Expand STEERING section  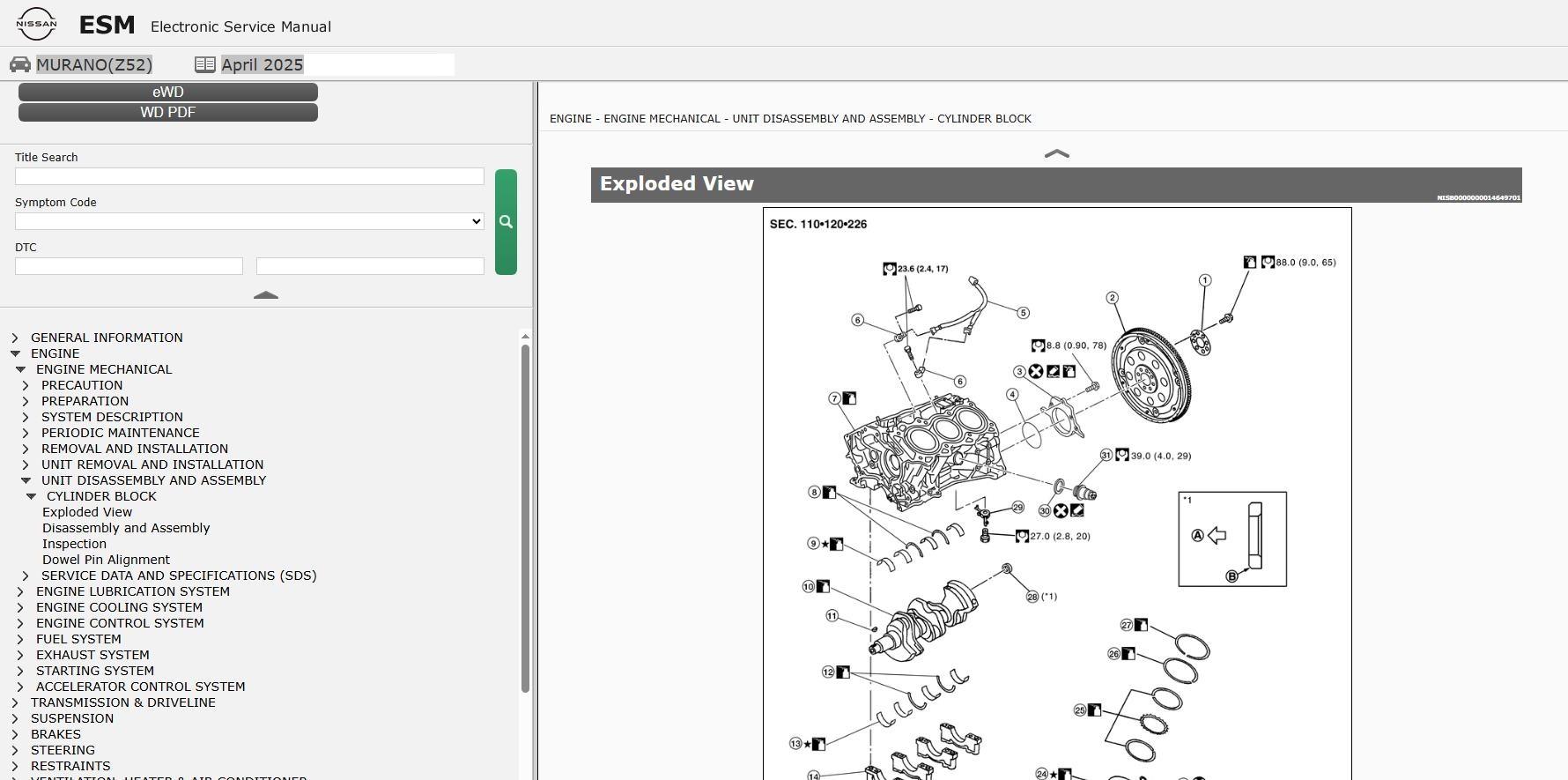(15, 750)
